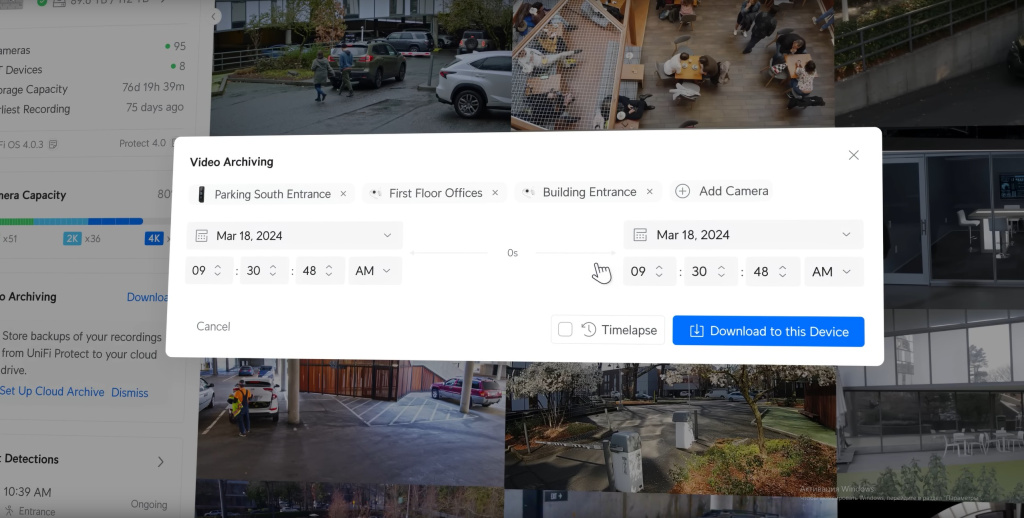1024x518 pixels.
Task: Click Set Up Cloud Archive link
Action: [52, 392]
